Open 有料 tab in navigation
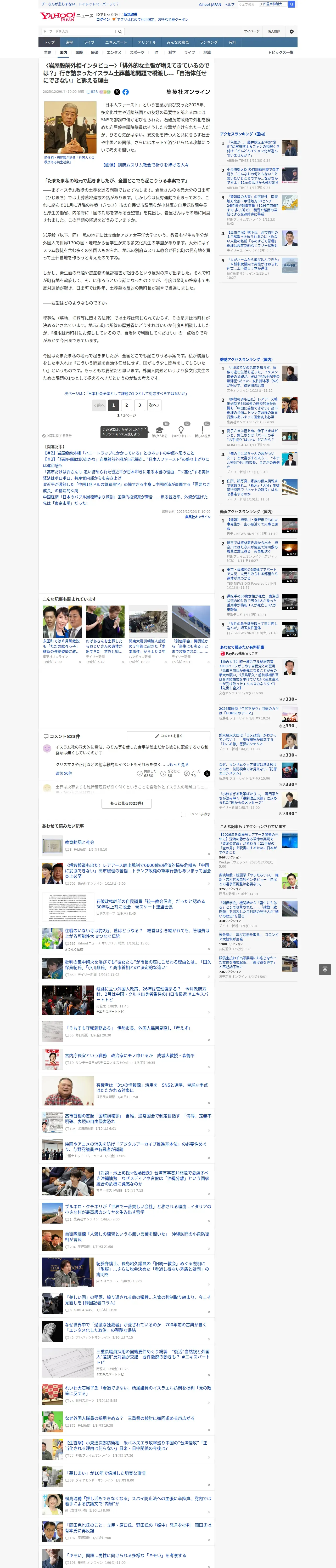336x1568 pixels. (x=232, y=43)
